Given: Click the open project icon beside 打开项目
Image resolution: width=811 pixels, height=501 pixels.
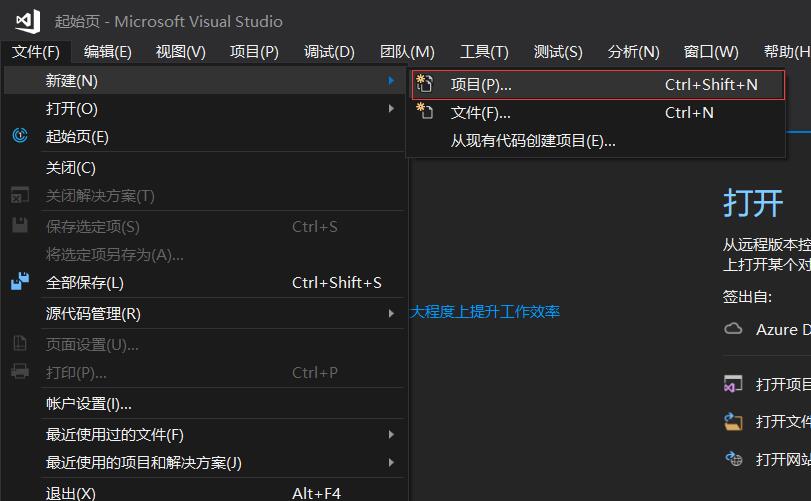Looking at the screenshot, I should pyautogui.click(x=733, y=384).
